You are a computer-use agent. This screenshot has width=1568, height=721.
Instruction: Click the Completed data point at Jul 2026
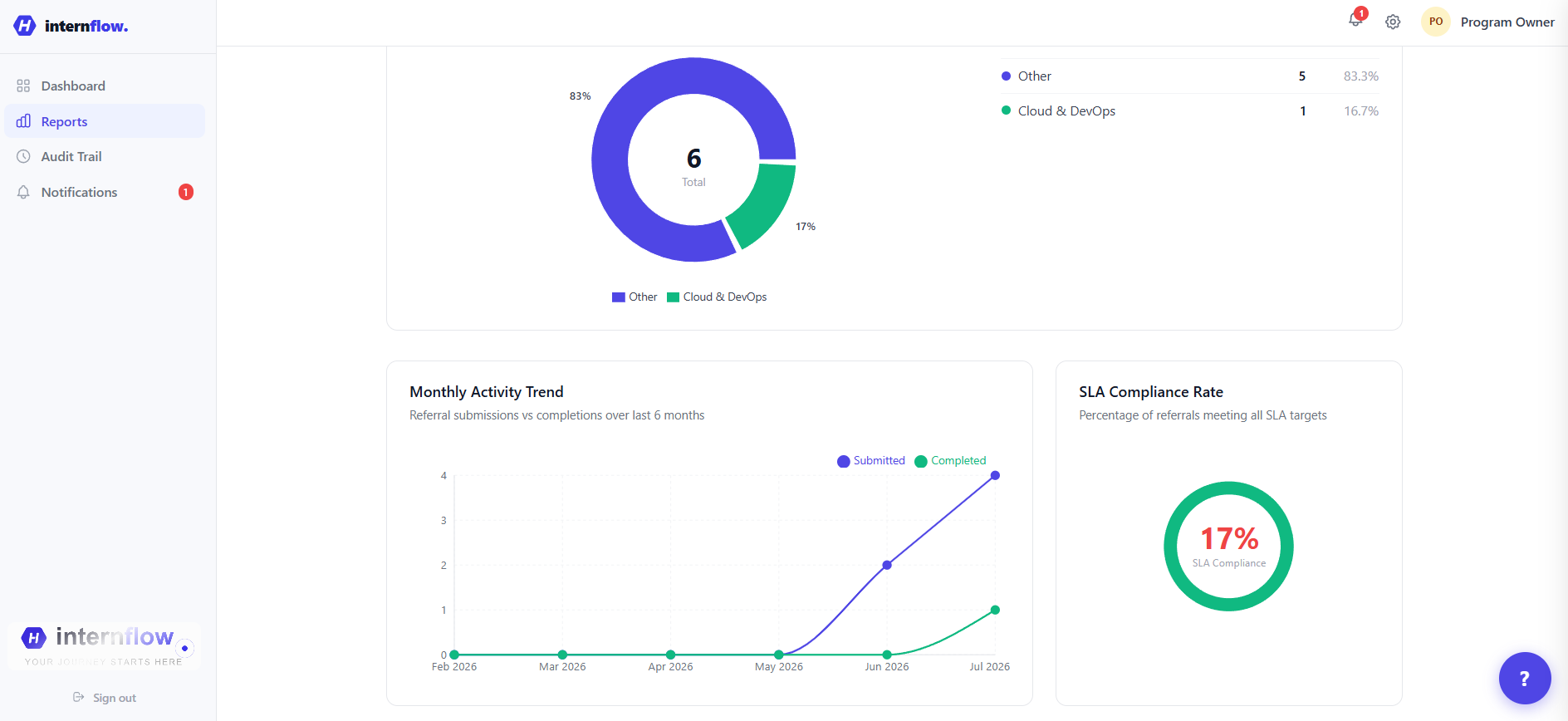tap(995, 610)
